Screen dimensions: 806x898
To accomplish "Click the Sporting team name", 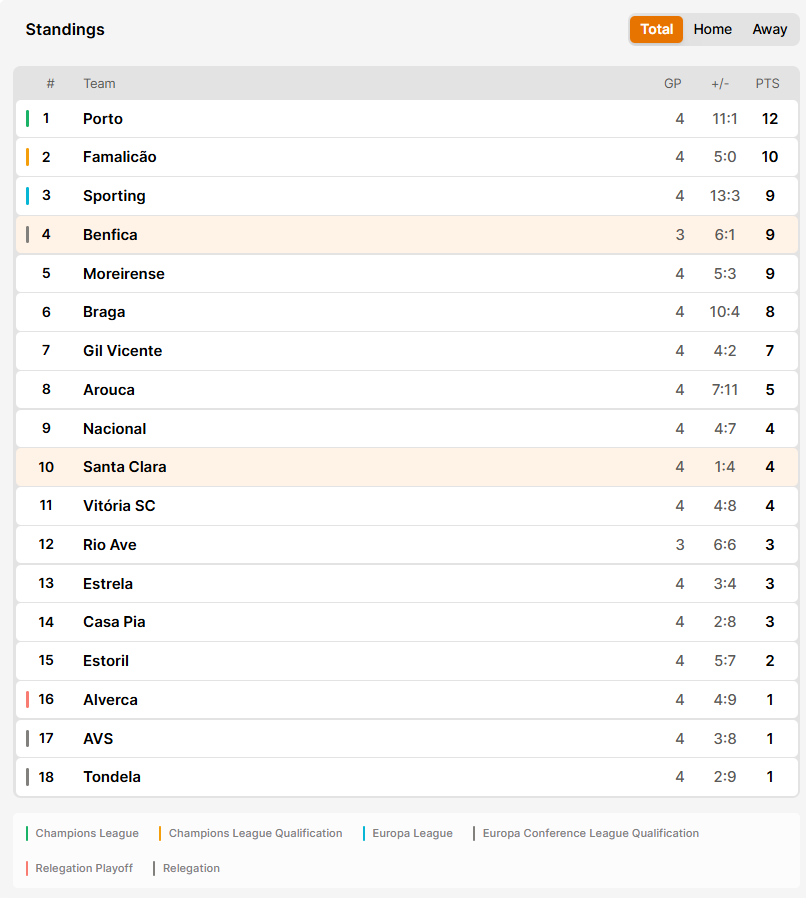I will (x=114, y=196).
